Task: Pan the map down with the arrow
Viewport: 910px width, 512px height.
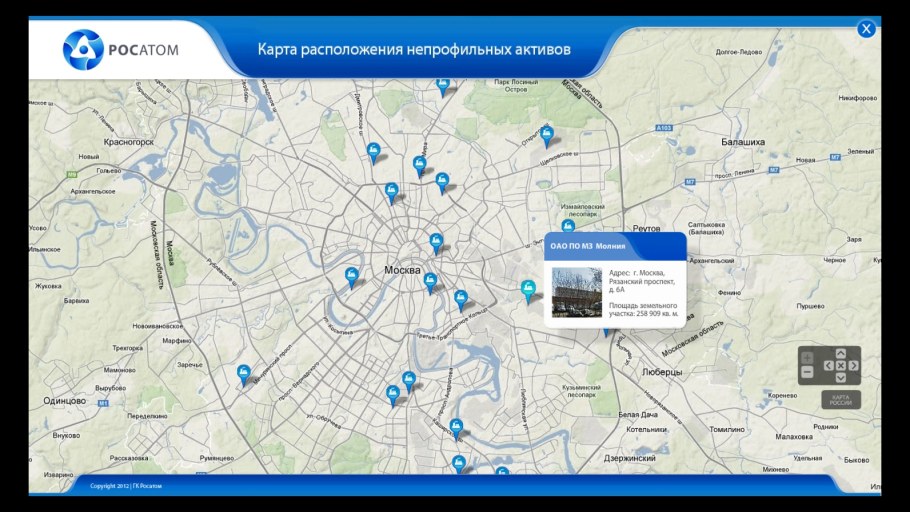Action: 840,377
